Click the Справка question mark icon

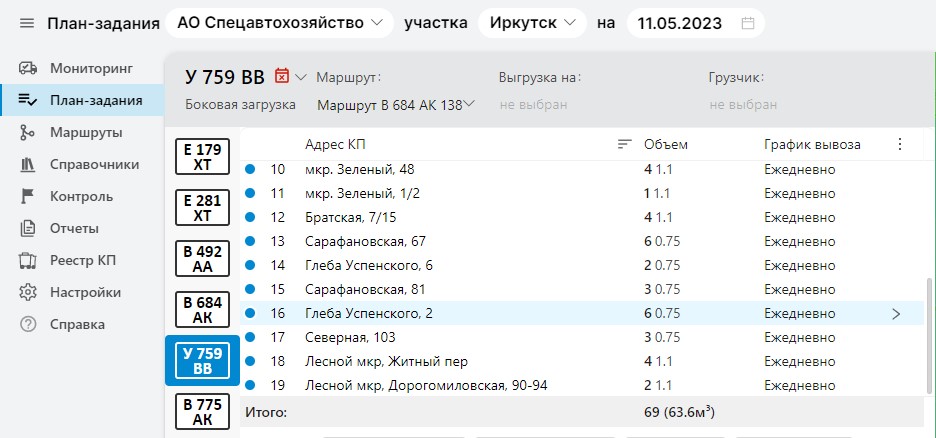pos(28,324)
